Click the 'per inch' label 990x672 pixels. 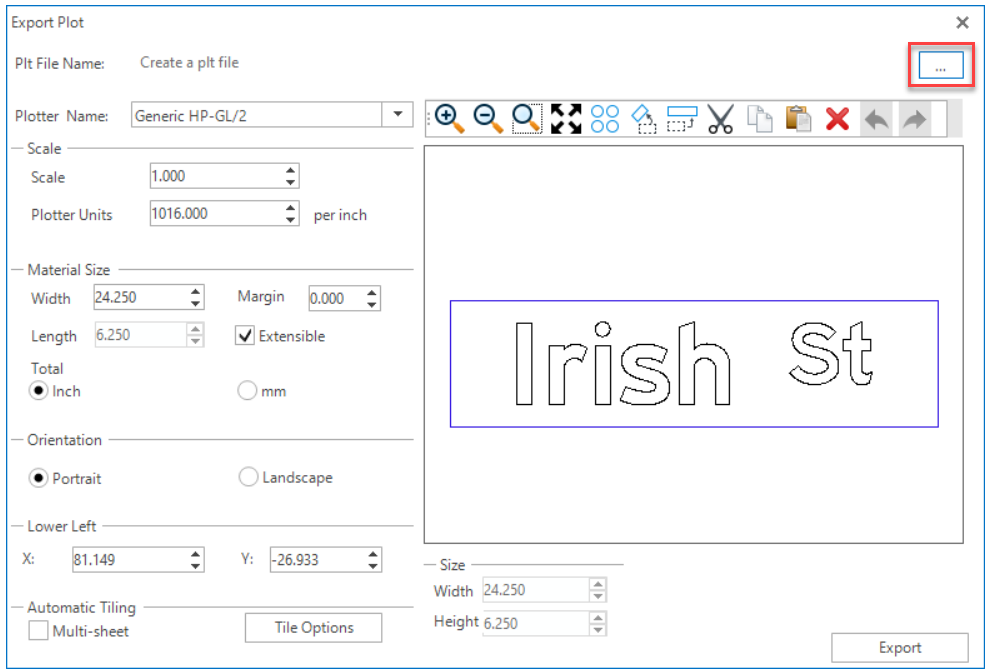tap(340, 215)
